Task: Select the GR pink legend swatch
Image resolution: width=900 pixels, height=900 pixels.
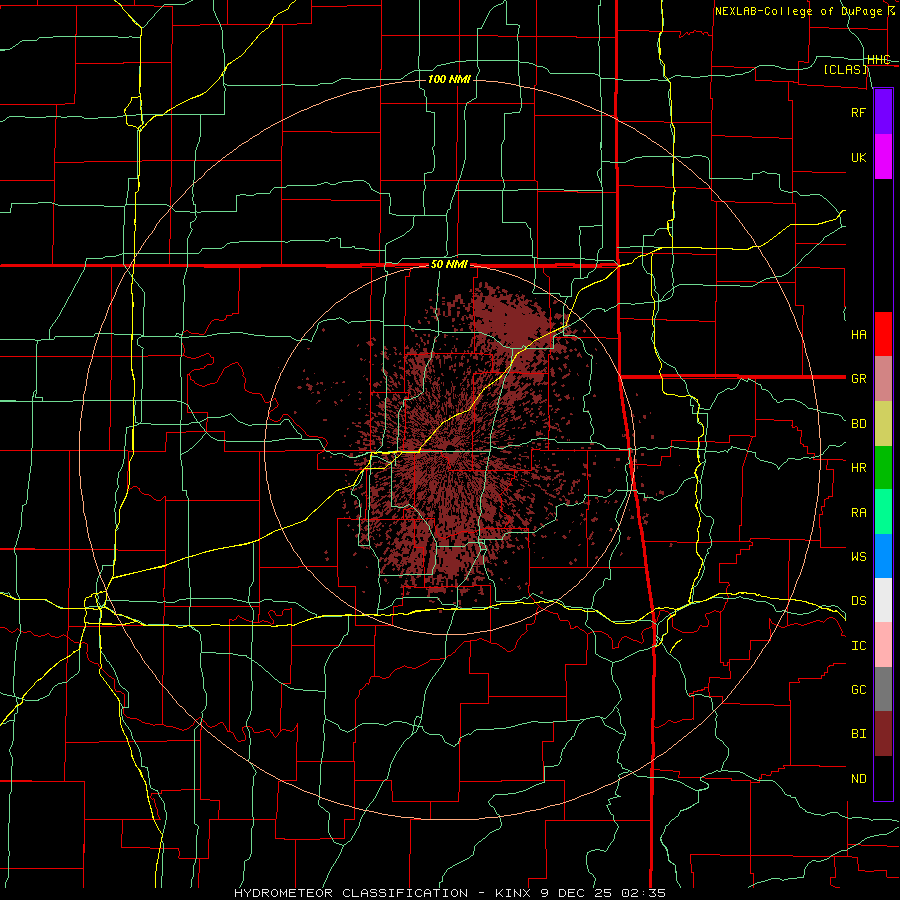Action: coord(883,379)
